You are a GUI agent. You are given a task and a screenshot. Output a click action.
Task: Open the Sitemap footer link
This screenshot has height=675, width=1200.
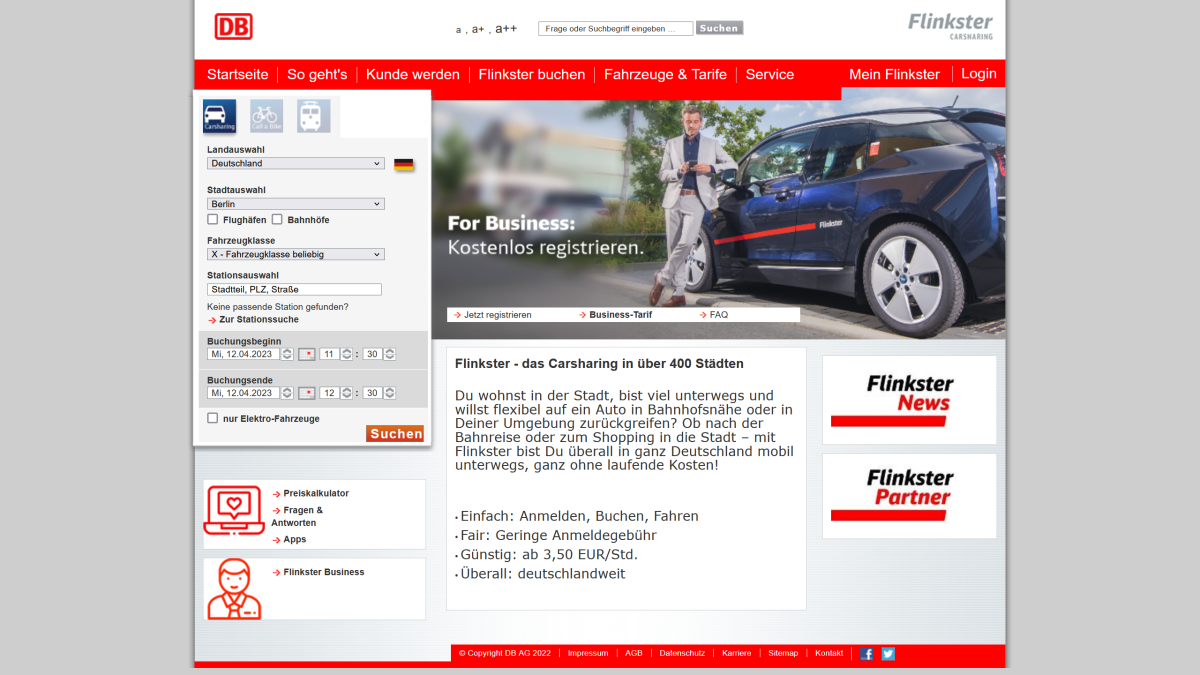783,653
